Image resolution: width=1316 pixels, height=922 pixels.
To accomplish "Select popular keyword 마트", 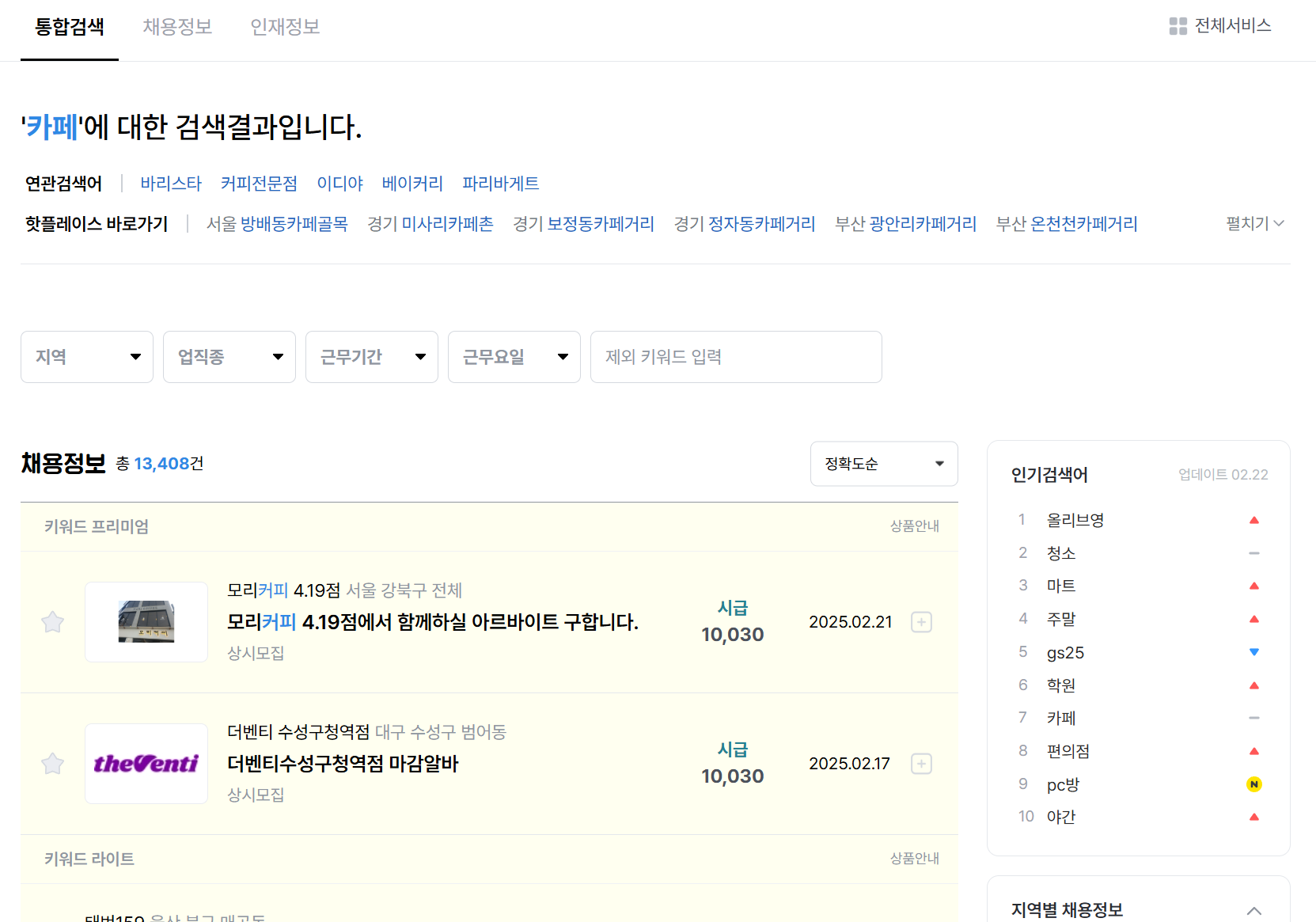I will [x=1061, y=586].
